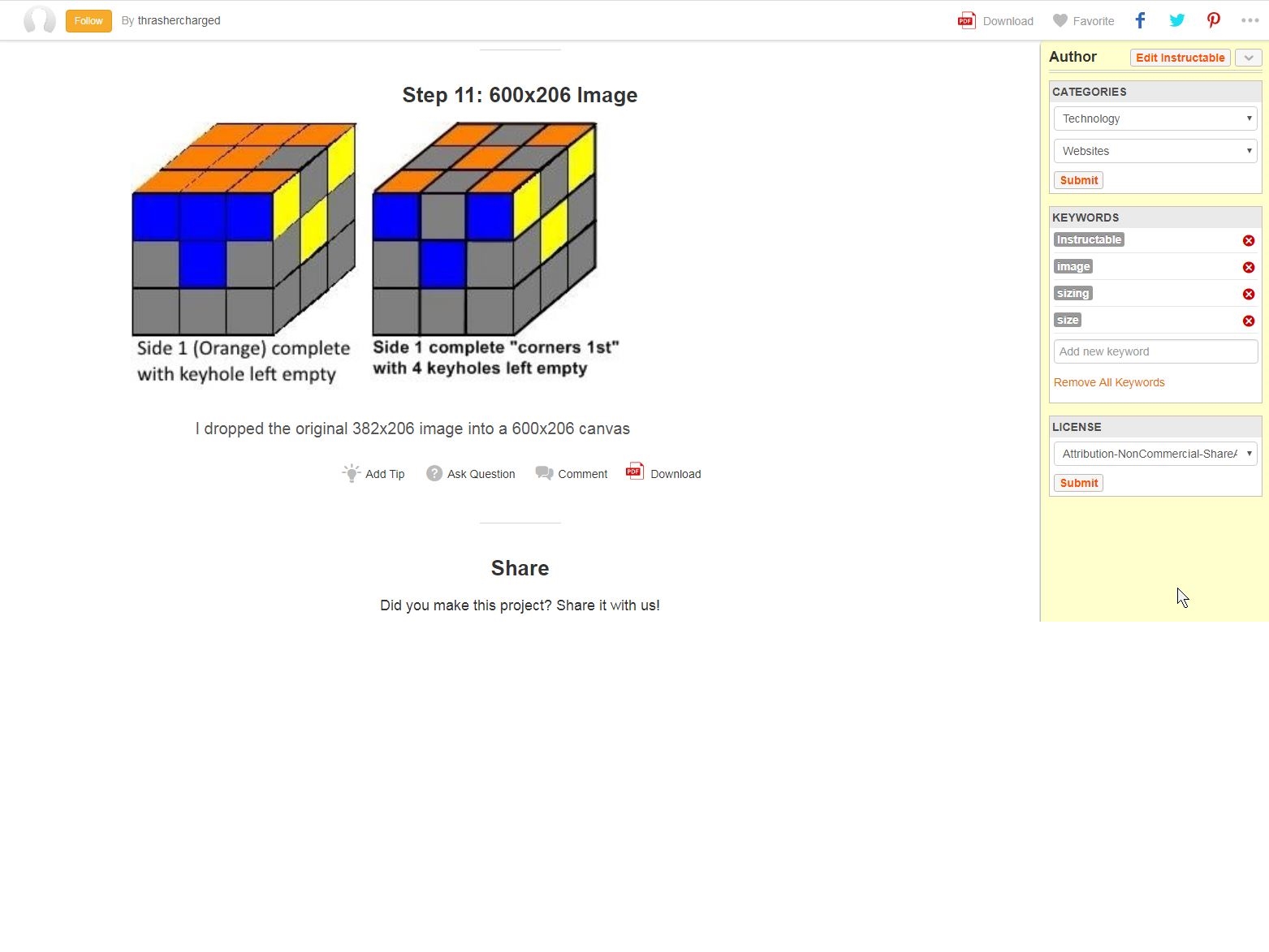Click the Step 11: 600x206 Image heading
The width and height of the screenshot is (1269, 952).
pos(520,95)
